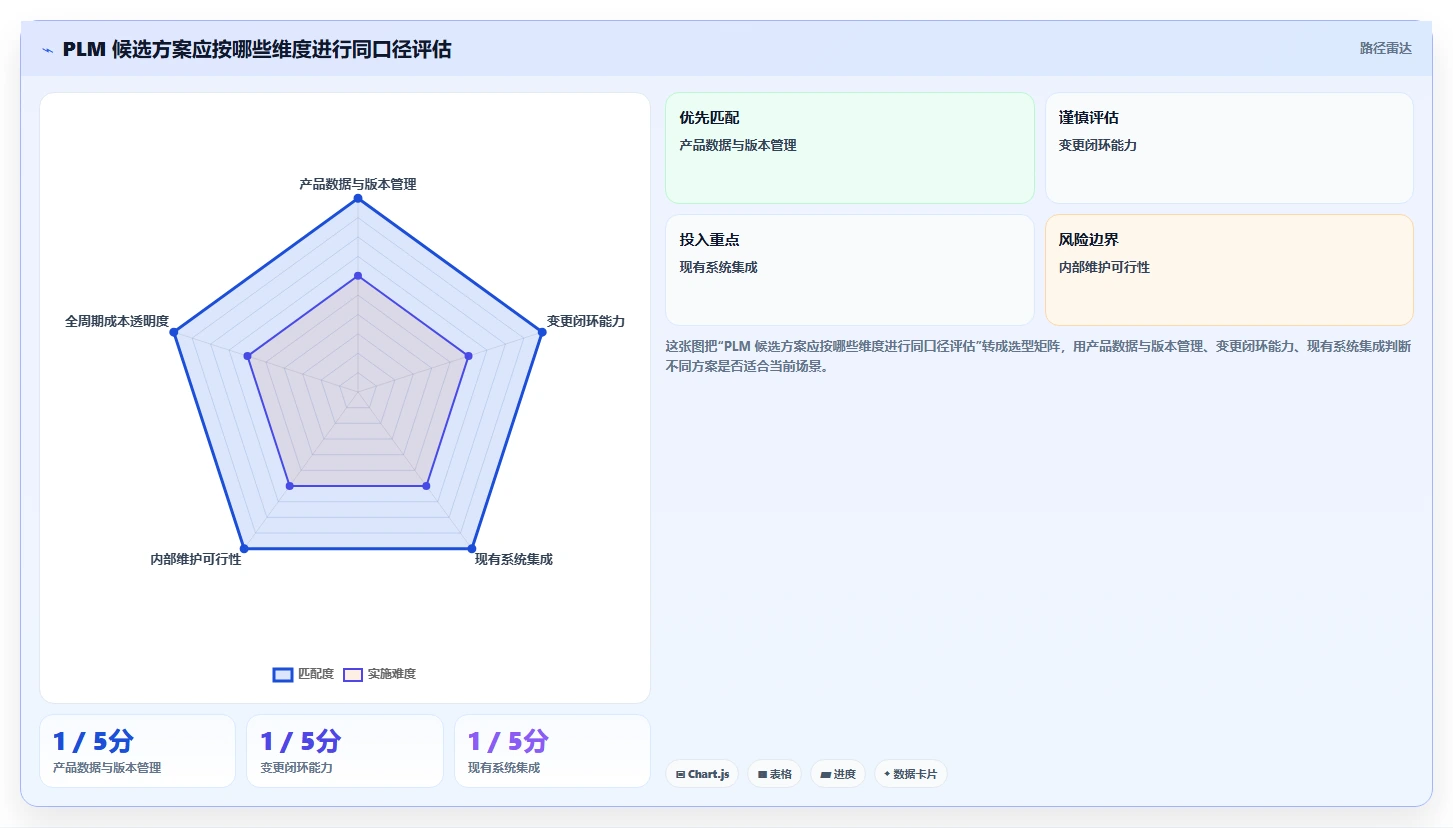Click the 表格 tag
1453x828 pixels.
click(774, 774)
